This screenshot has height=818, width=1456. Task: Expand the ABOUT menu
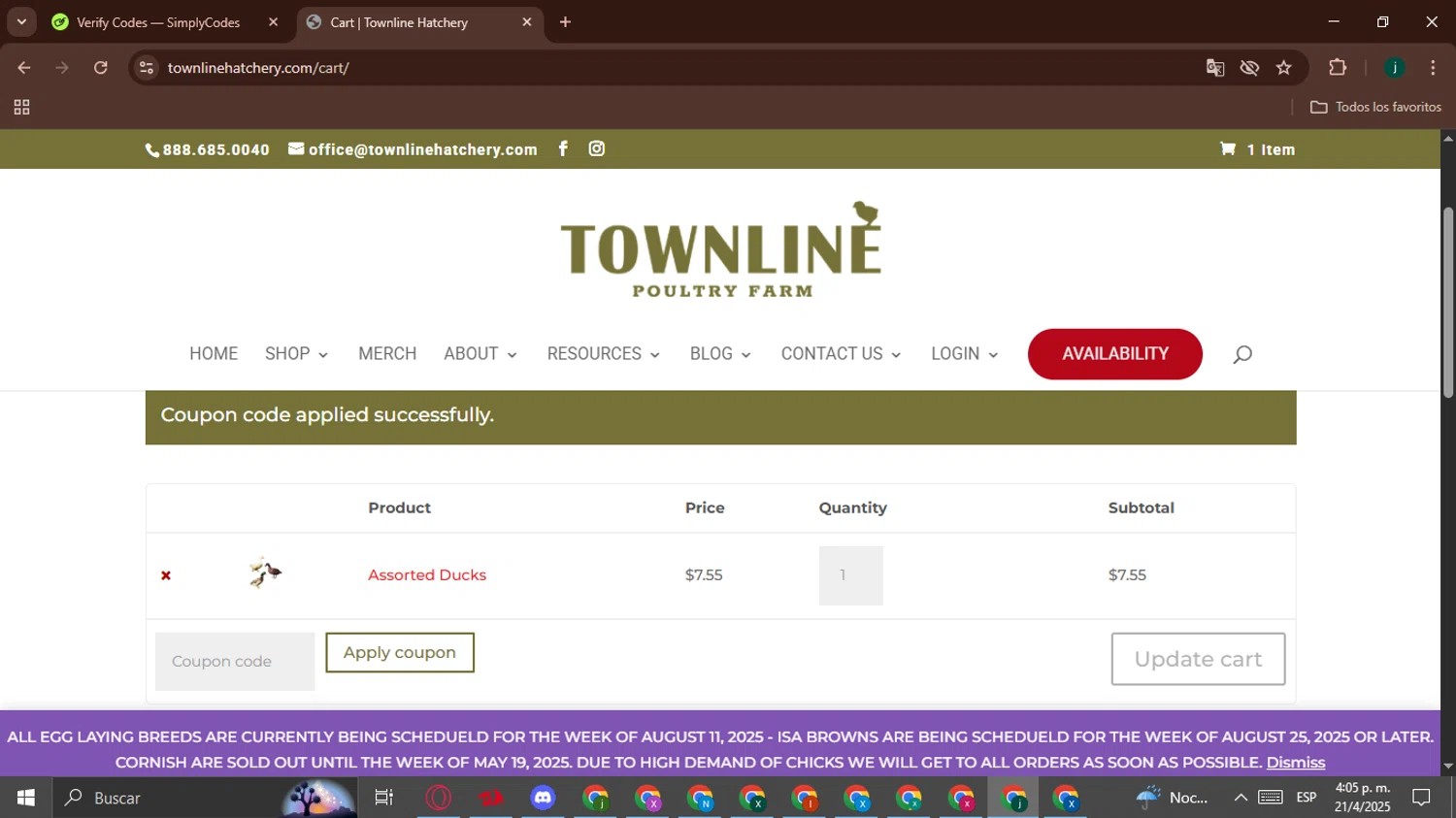[480, 354]
